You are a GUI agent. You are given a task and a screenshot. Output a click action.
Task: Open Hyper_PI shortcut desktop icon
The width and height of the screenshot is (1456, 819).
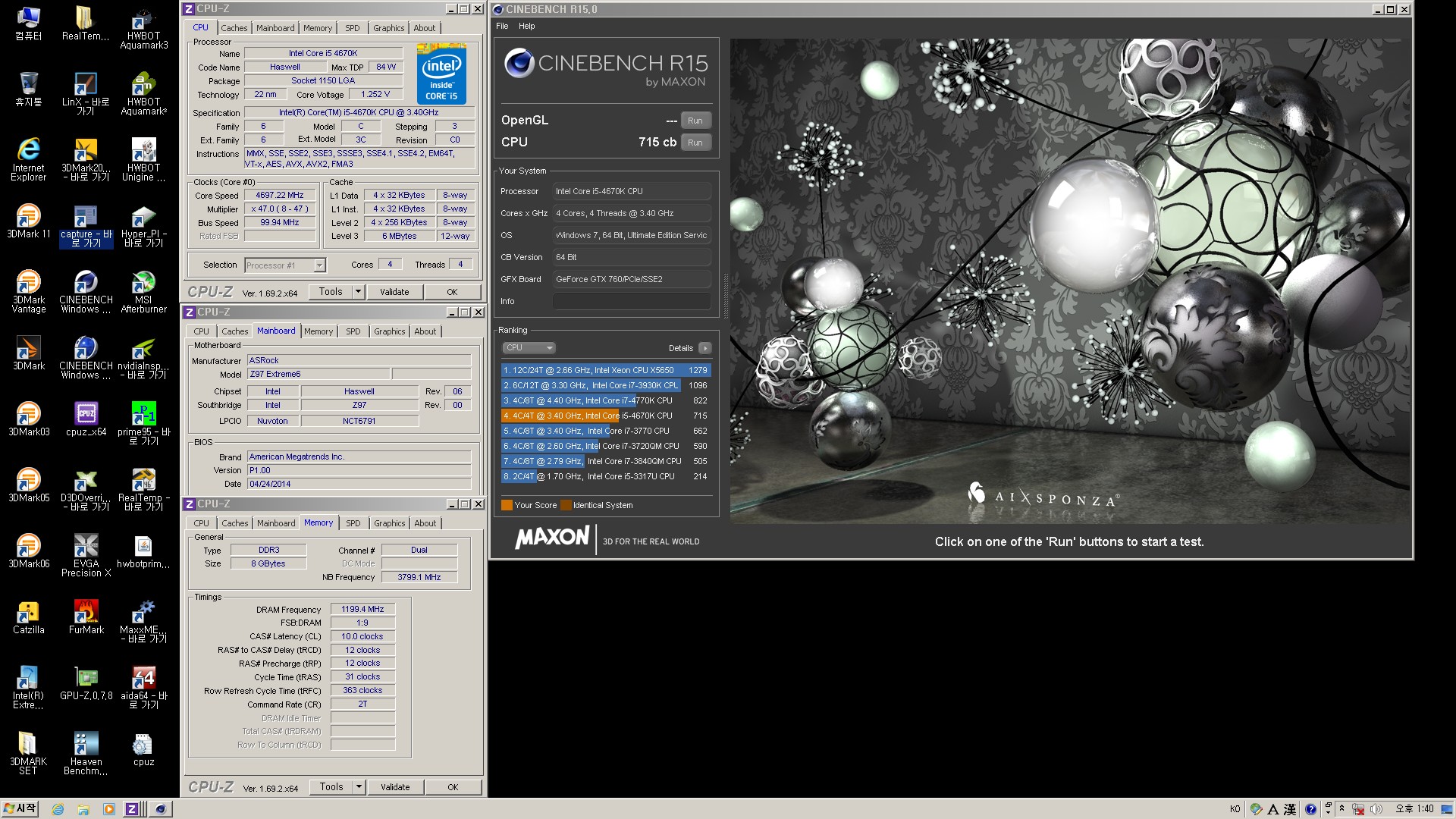click(x=143, y=226)
